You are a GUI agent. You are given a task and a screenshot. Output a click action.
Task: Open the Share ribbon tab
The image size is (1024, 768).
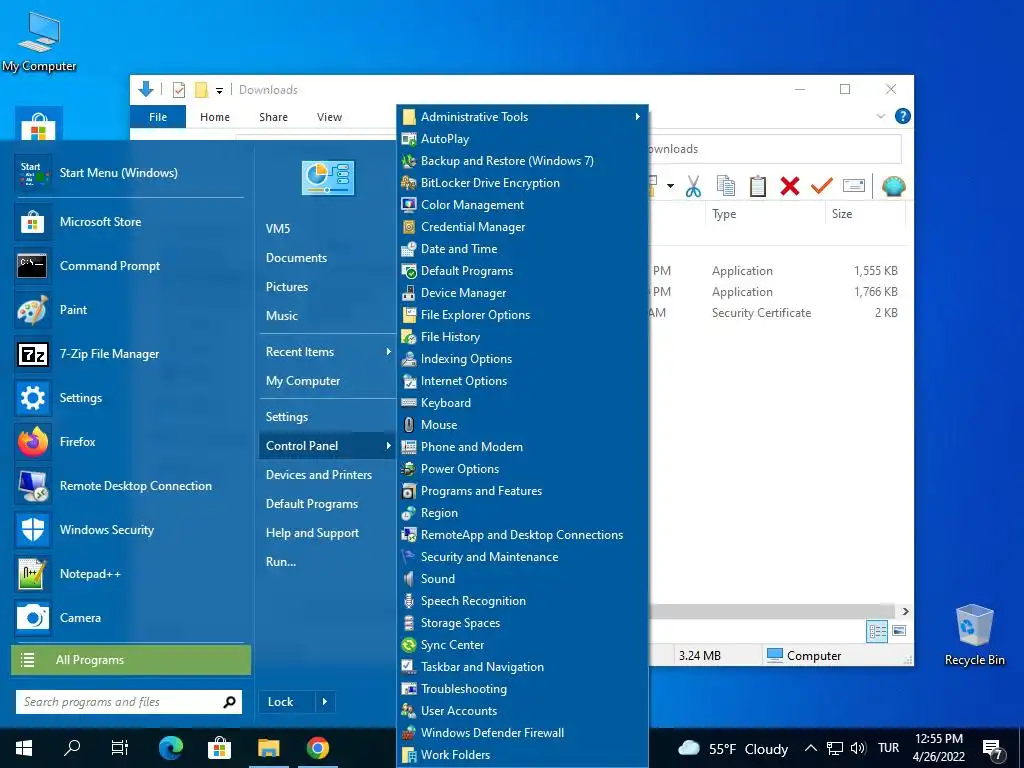(x=273, y=117)
